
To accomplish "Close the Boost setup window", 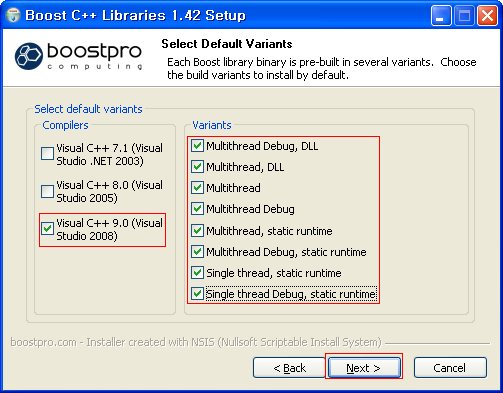I will coord(487,15).
